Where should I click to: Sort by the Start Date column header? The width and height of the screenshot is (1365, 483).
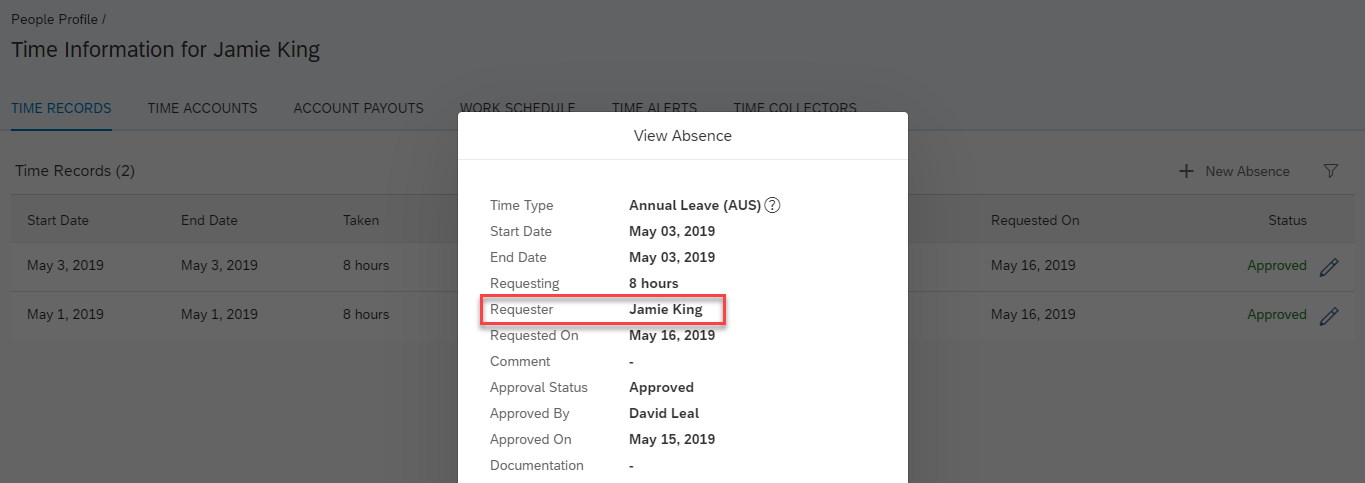58,220
